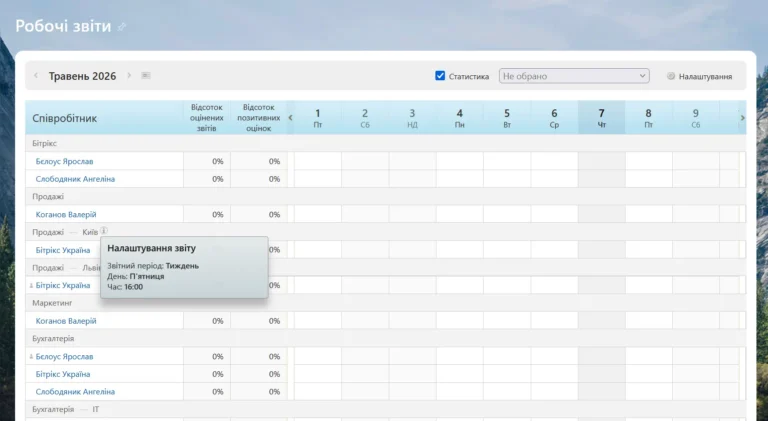Select day 3 Нд column header
The height and width of the screenshot is (421, 768).
412,117
